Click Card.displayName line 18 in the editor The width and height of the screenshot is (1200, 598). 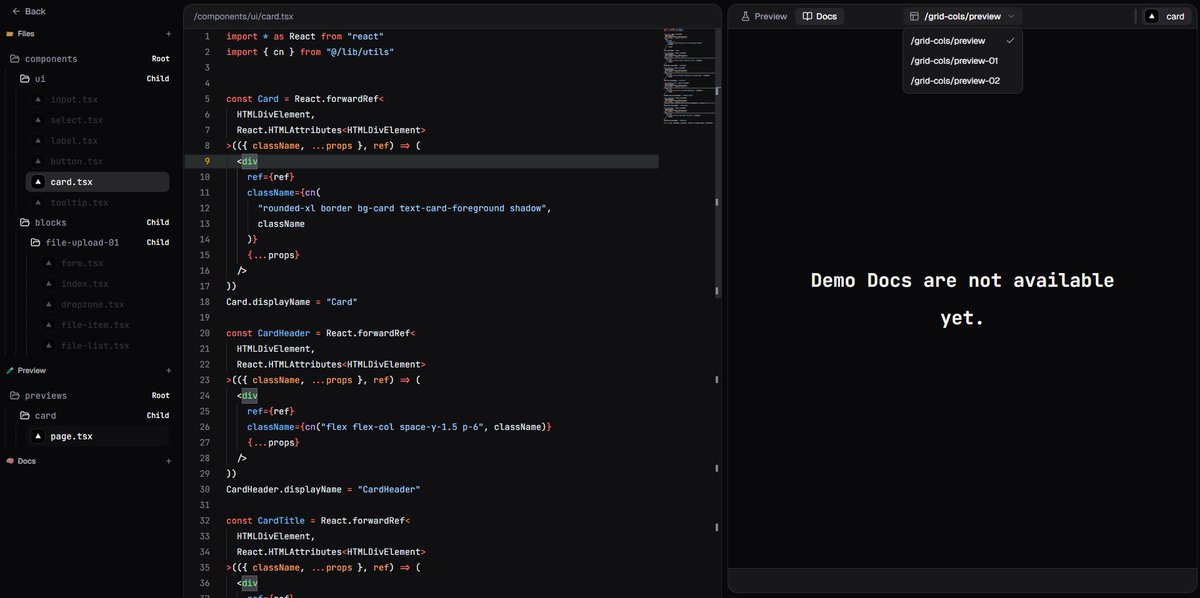292,301
